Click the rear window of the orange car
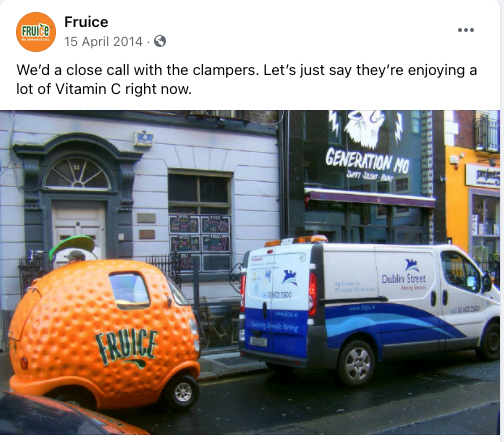Image resolution: width=504 pixels, height=442 pixels. (129, 290)
